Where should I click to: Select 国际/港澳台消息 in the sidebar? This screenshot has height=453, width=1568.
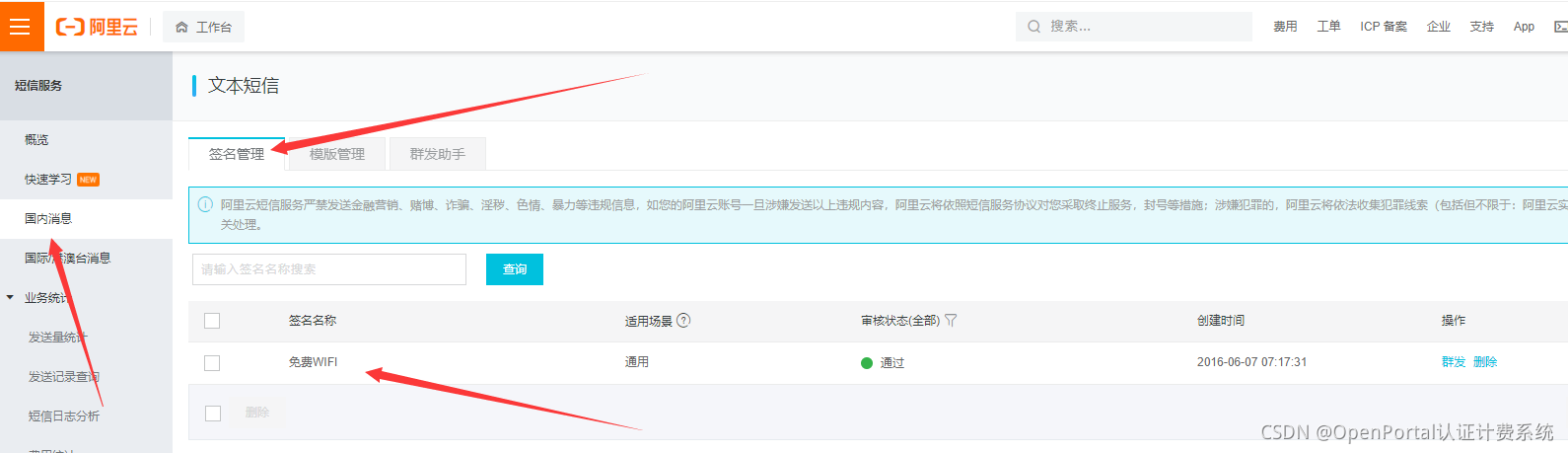67,259
